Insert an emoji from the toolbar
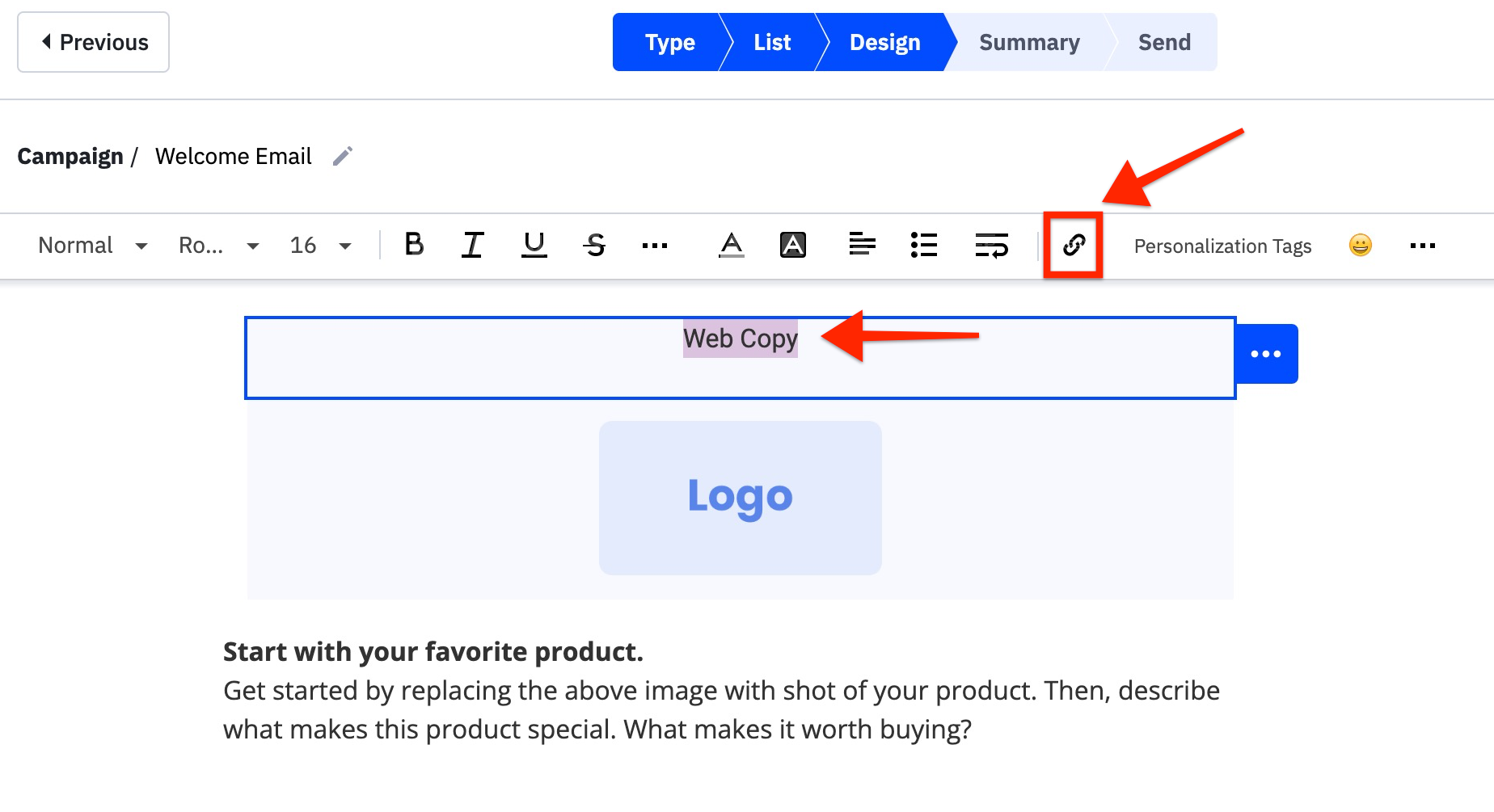Viewport: 1494px width, 812px height. pos(1361,246)
